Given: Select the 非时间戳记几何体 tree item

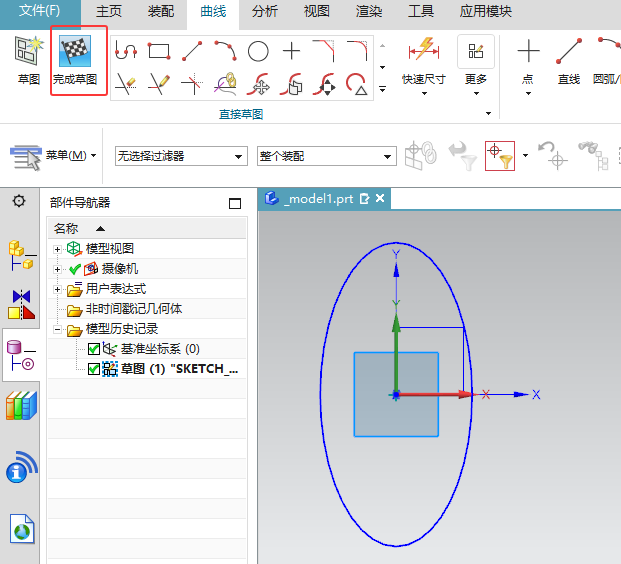Looking at the screenshot, I should tap(133, 309).
